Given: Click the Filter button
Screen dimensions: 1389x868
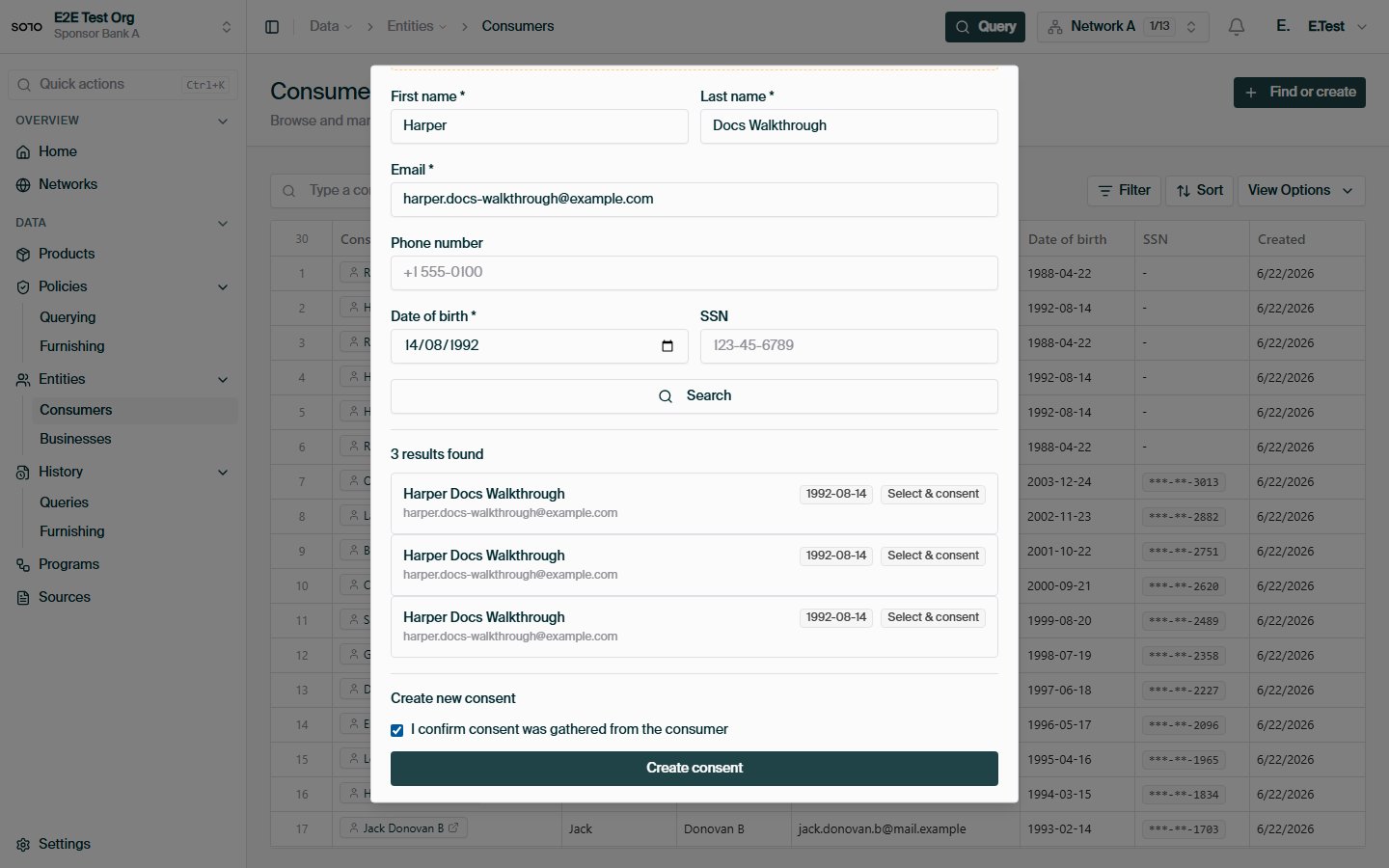Looking at the screenshot, I should tap(1124, 191).
